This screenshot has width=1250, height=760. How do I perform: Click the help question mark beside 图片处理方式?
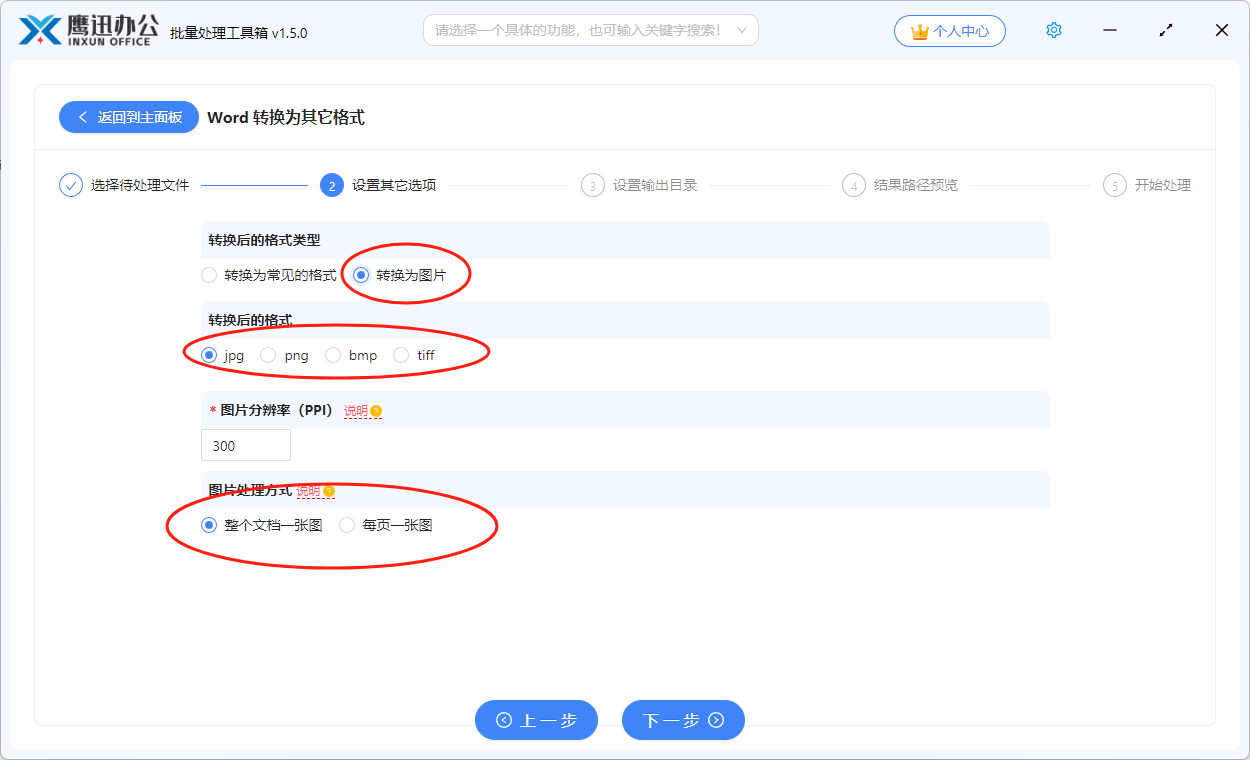click(330, 490)
